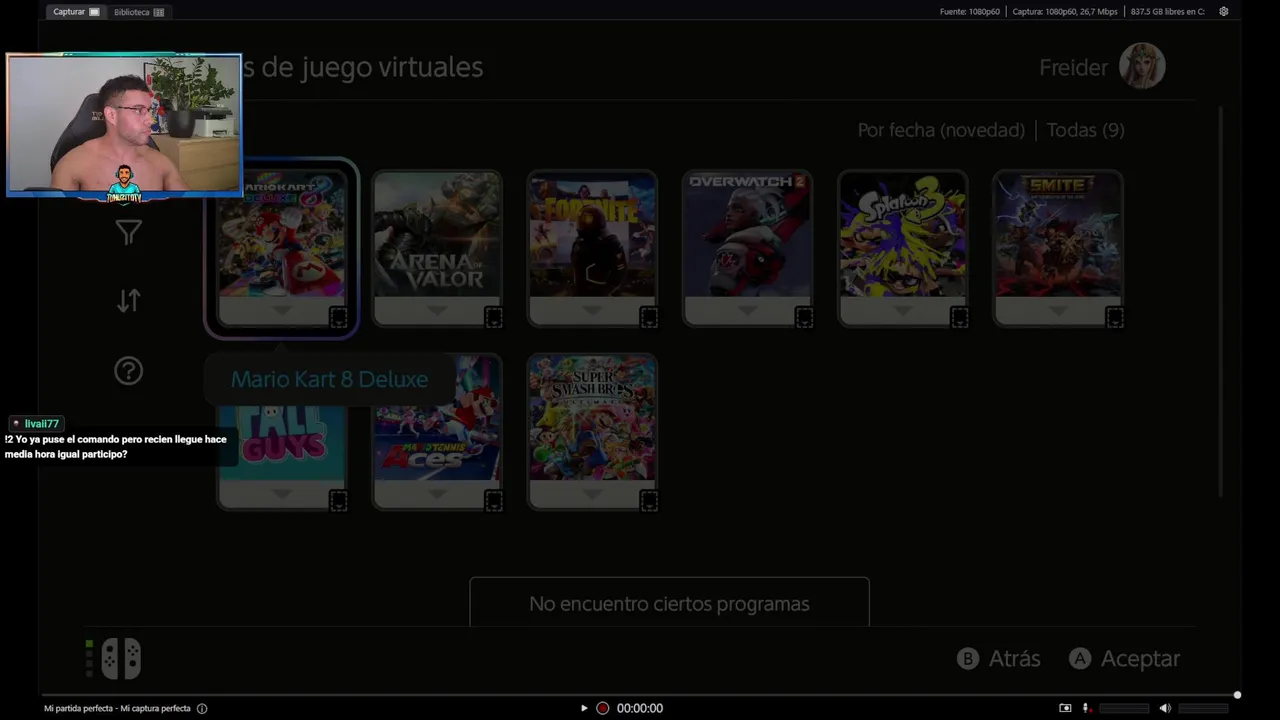Screen dimensions: 1280x720
Task: Click the filter funnel icon in sidebar
Action: tap(128, 233)
